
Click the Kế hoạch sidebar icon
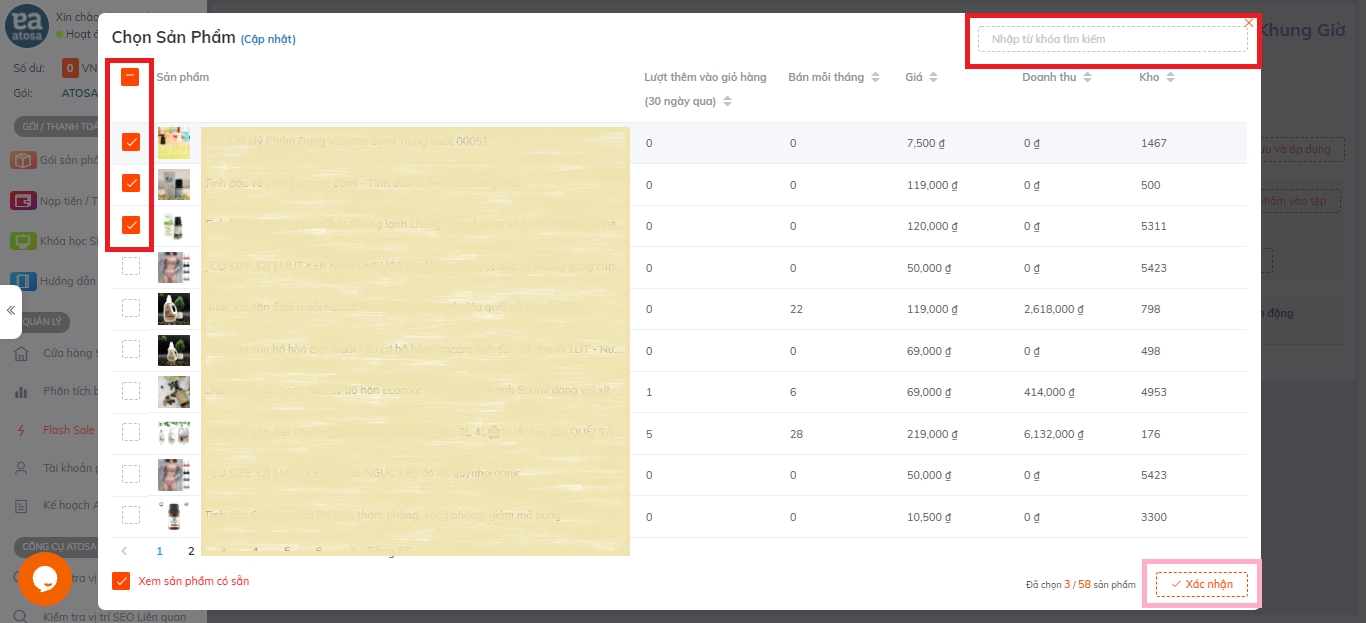[x=21, y=506]
